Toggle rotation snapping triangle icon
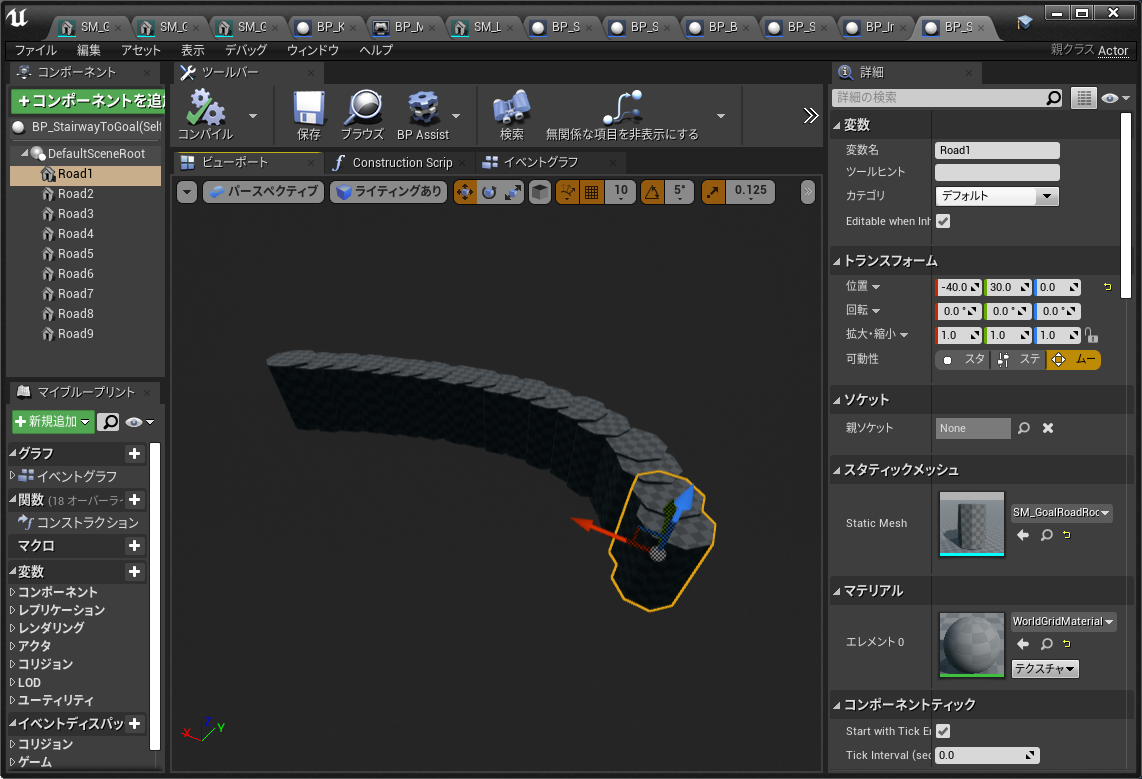This screenshot has height=779, width=1142. pos(653,191)
